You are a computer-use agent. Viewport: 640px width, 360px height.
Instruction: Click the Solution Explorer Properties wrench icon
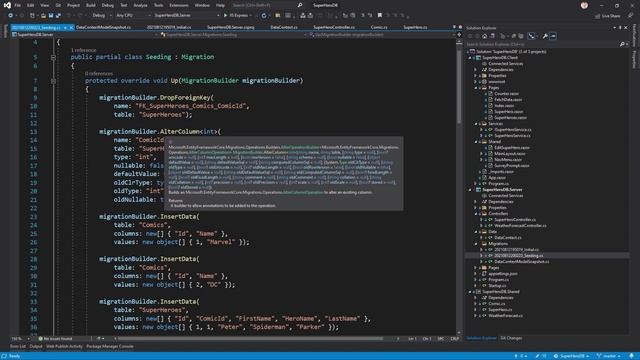[545, 36]
